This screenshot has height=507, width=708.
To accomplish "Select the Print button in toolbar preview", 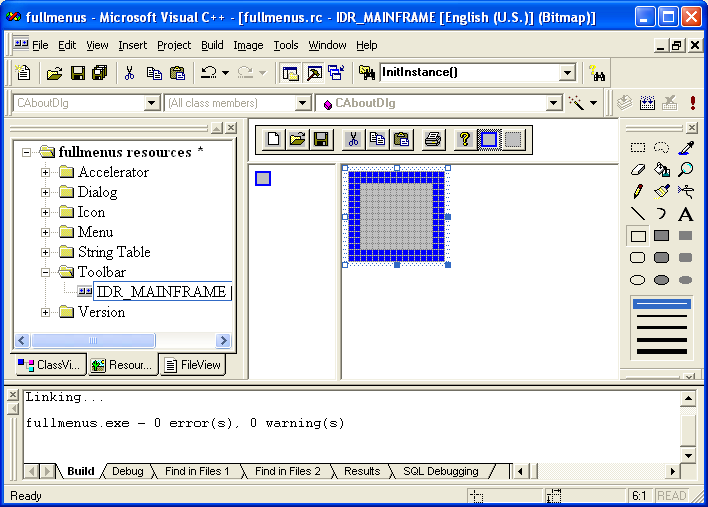I will click(x=433, y=140).
